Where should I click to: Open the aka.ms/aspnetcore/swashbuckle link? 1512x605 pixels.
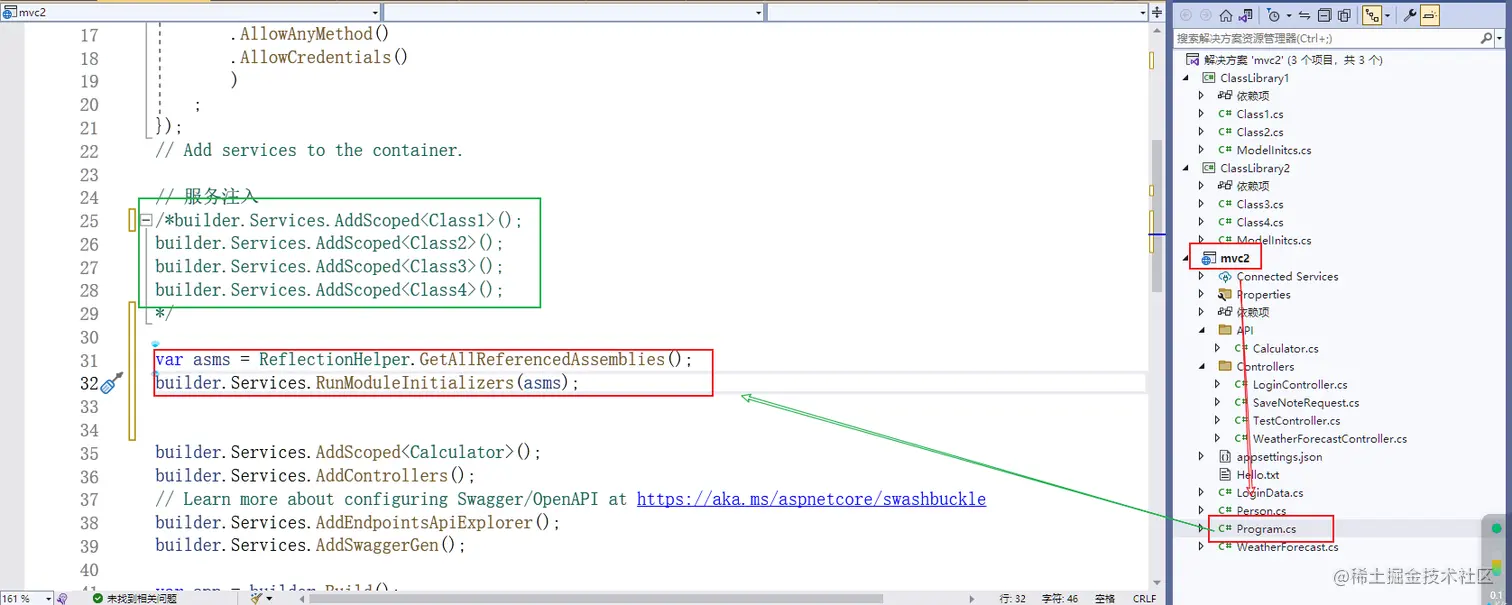coord(811,498)
